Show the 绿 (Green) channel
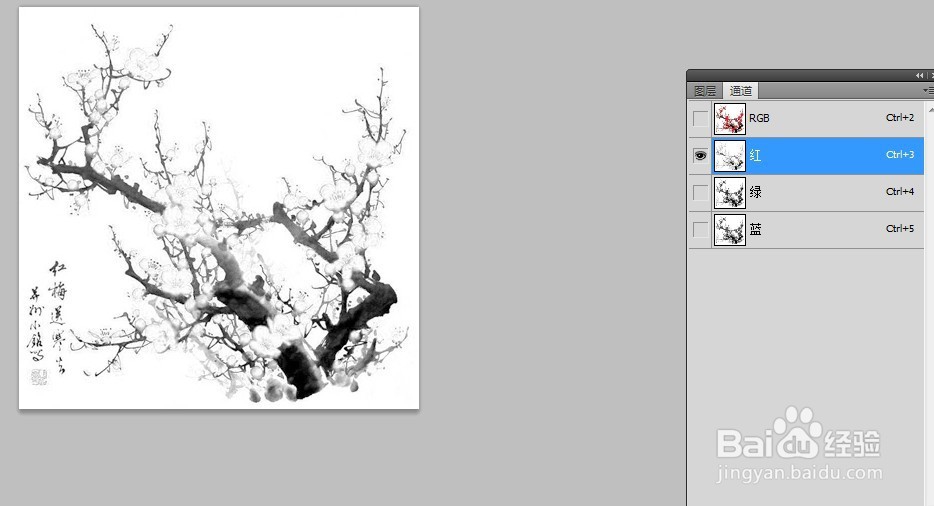This screenshot has height=506, width=934. tap(700, 193)
